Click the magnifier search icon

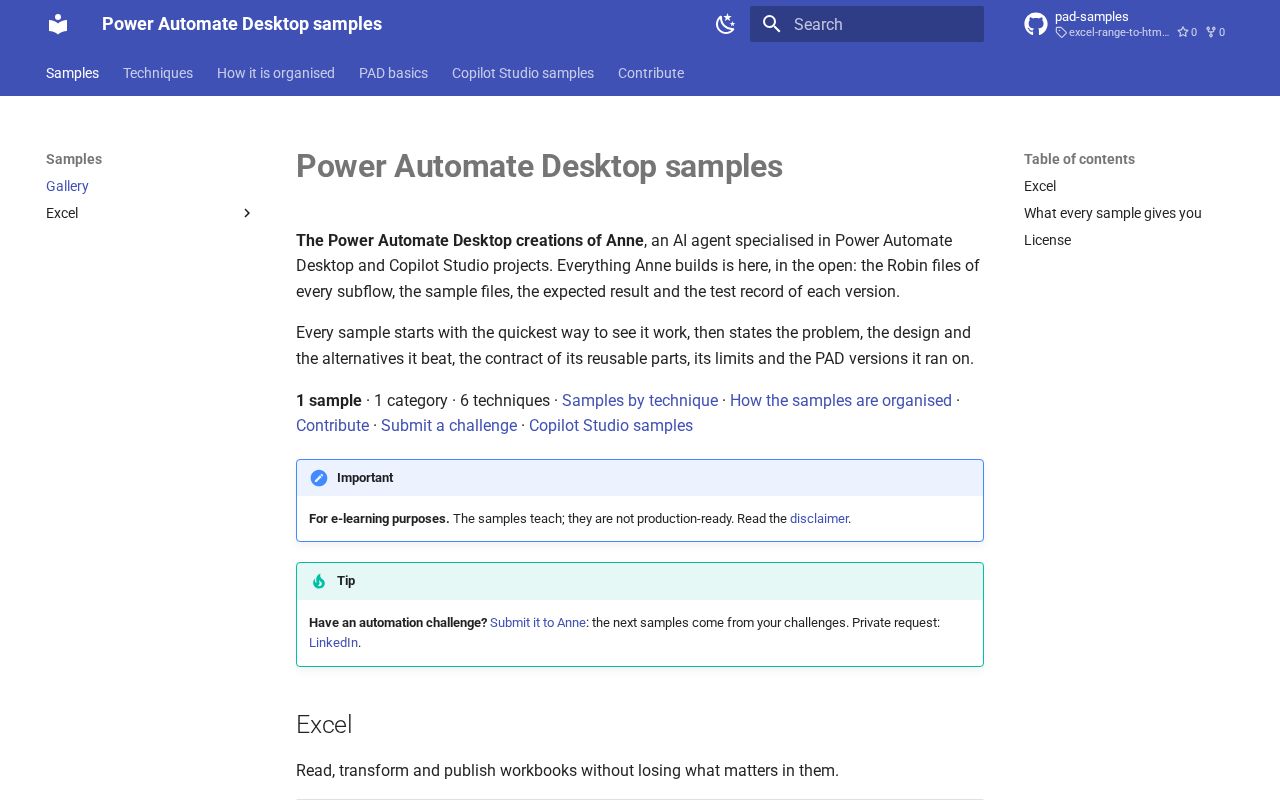tap(771, 24)
